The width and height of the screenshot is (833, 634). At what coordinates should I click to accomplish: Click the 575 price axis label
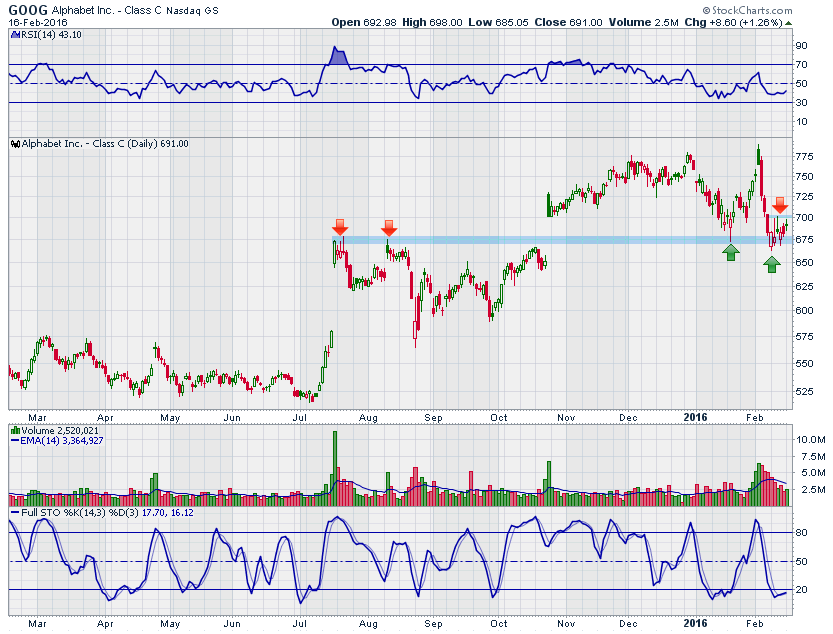pyautogui.click(x=804, y=336)
